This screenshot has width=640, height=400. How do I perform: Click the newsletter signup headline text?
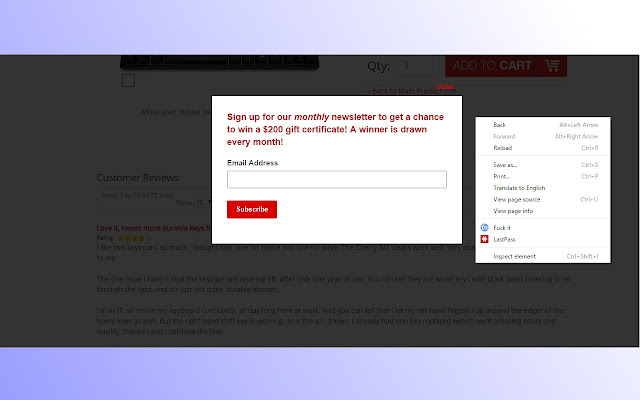(x=335, y=129)
